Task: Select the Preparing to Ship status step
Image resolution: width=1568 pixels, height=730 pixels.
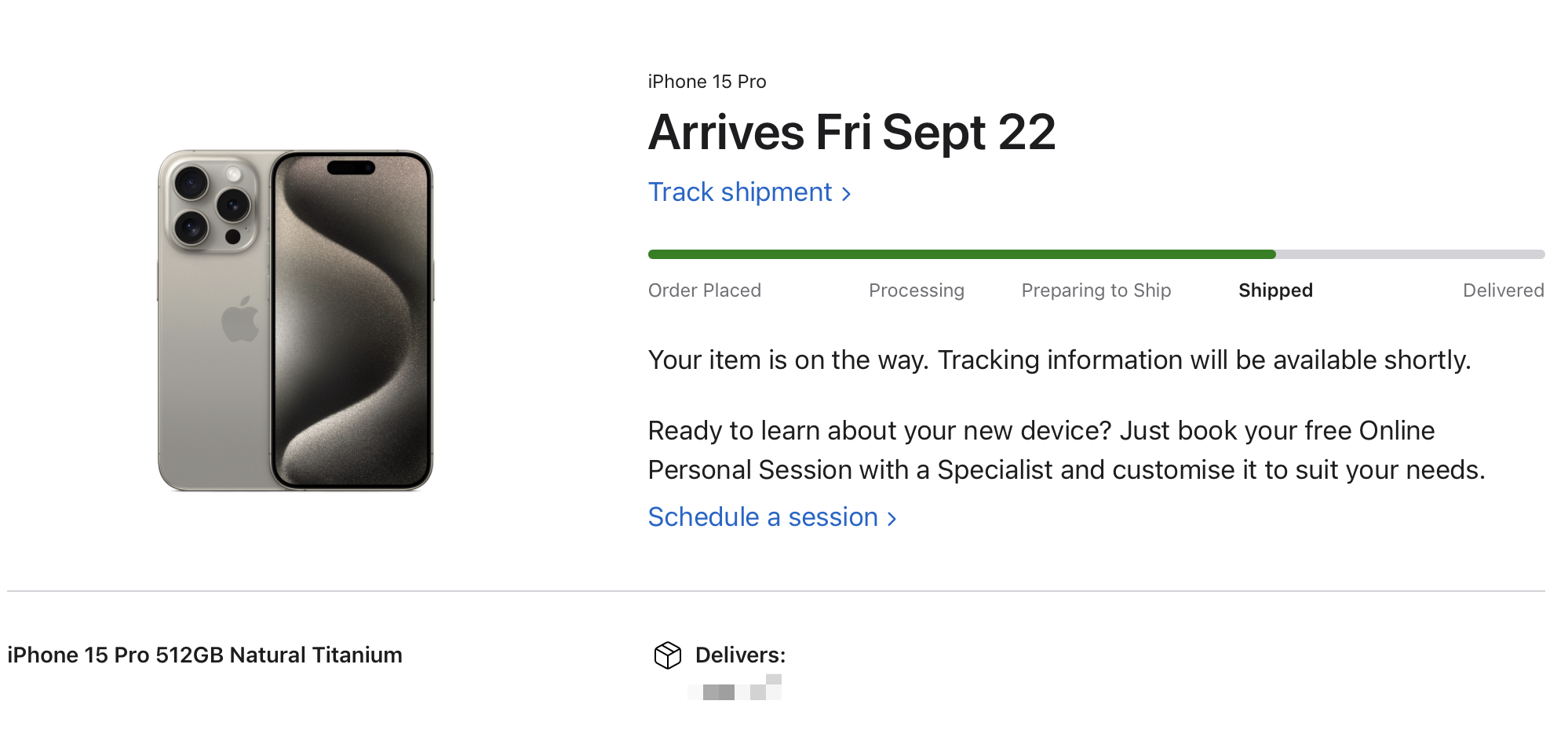Action: tap(1096, 290)
